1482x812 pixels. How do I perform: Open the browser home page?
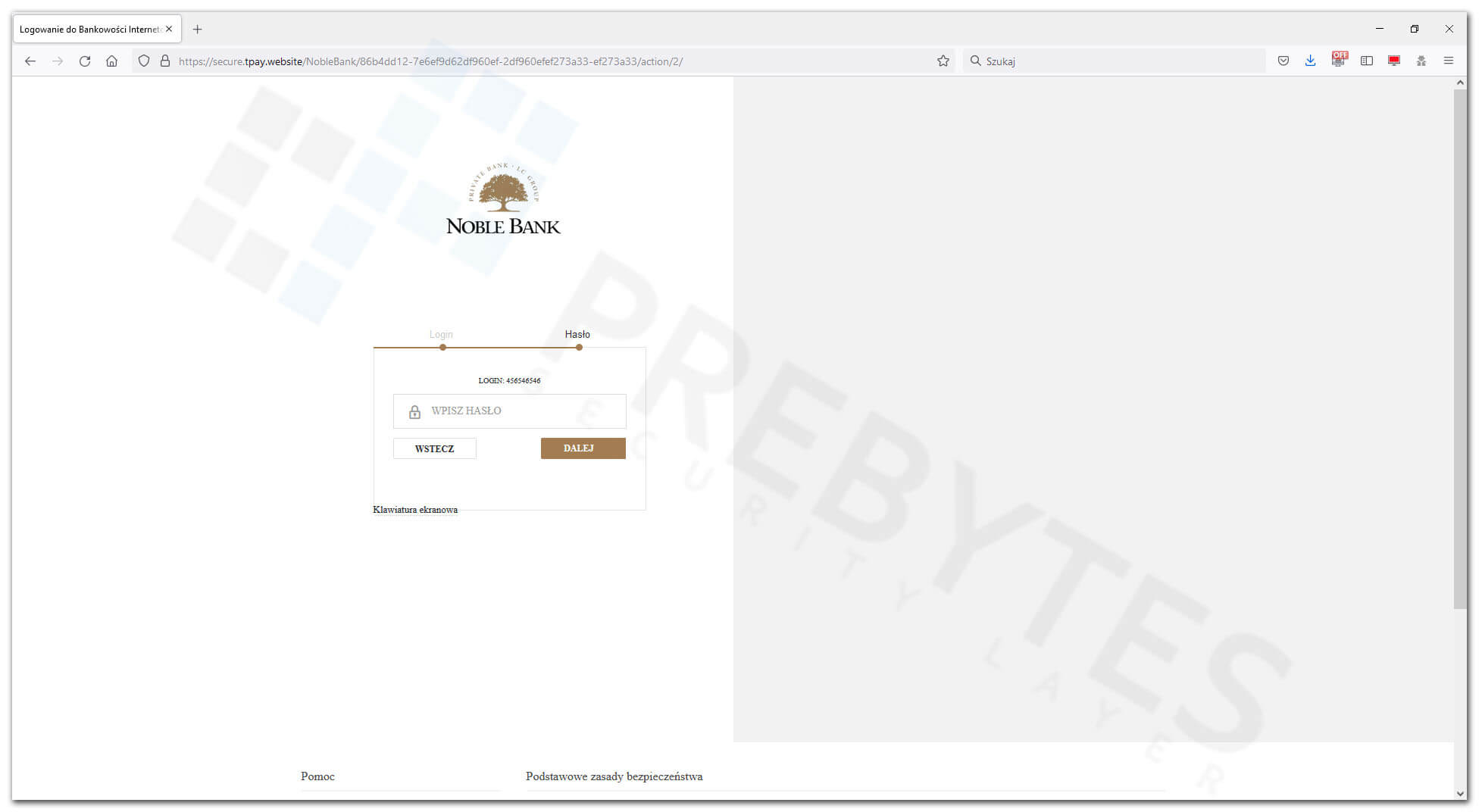click(111, 61)
